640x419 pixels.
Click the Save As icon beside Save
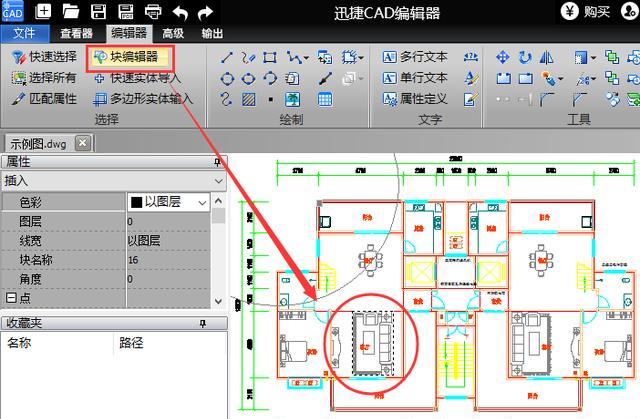click(126, 11)
